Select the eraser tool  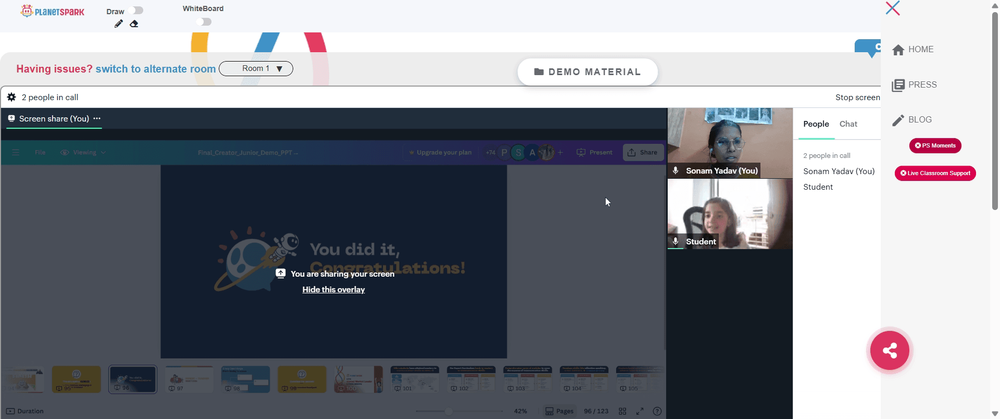point(134,24)
